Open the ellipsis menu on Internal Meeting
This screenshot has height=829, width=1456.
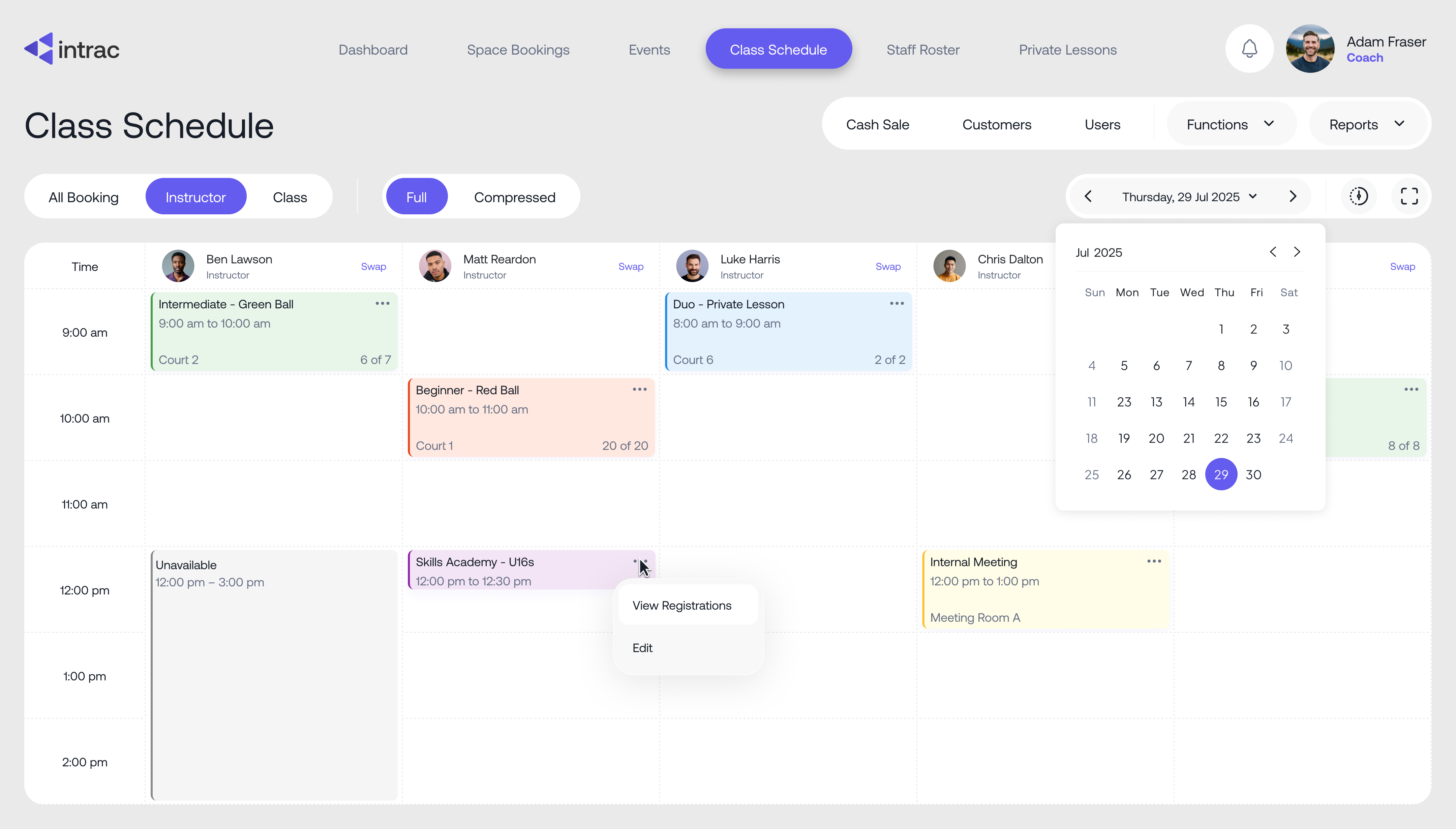pyautogui.click(x=1154, y=561)
